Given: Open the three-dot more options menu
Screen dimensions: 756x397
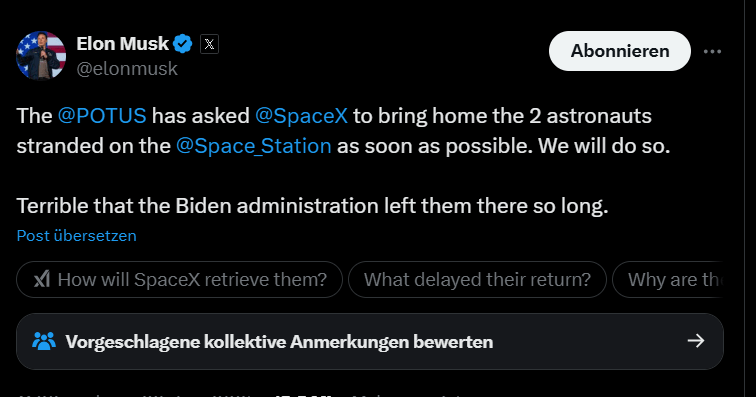Looking at the screenshot, I should pyautogui.click(x=712, y=52).
